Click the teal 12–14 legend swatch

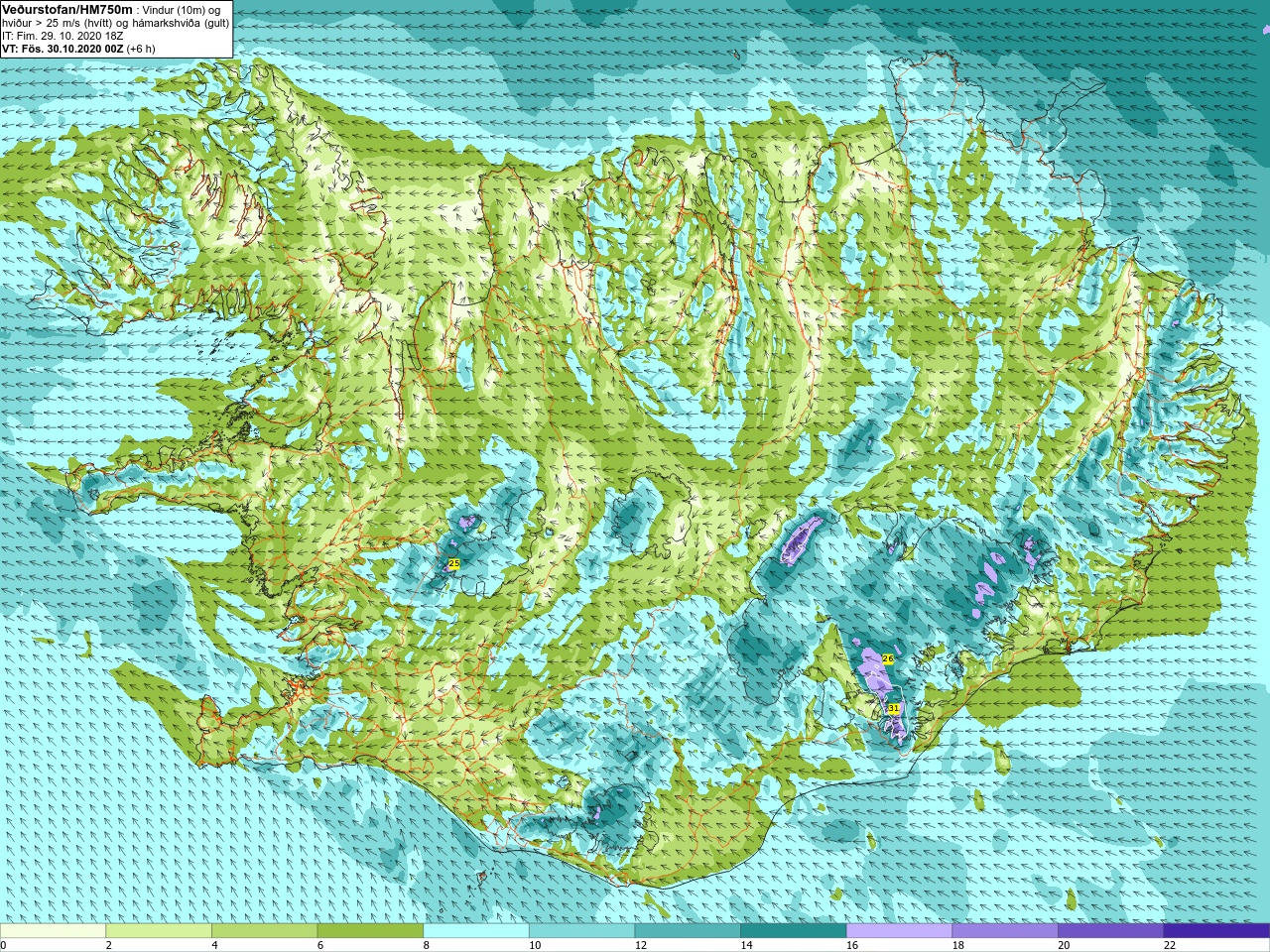click(x=688, y=931)
